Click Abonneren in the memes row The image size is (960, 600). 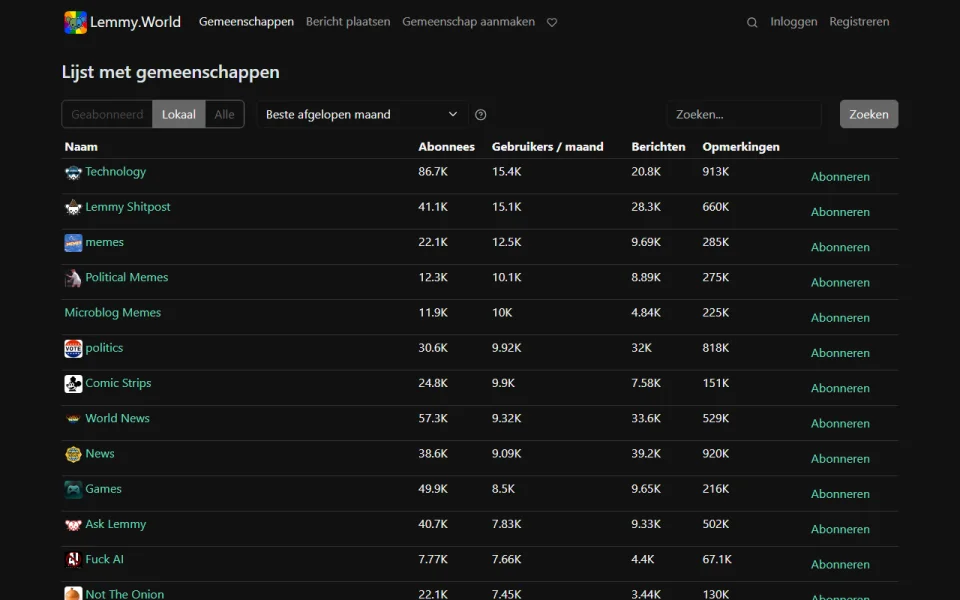pyautogui.click(x=840, y=247)
